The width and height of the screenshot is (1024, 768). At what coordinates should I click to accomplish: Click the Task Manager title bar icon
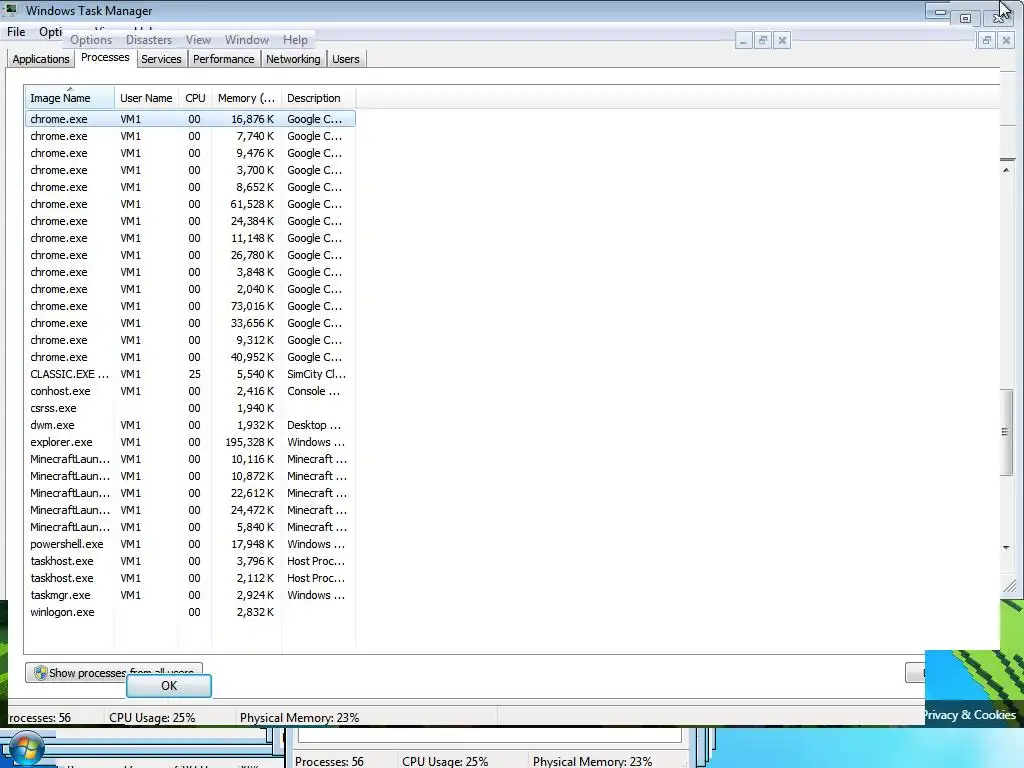pyautogui.click(x=11, y=10)
